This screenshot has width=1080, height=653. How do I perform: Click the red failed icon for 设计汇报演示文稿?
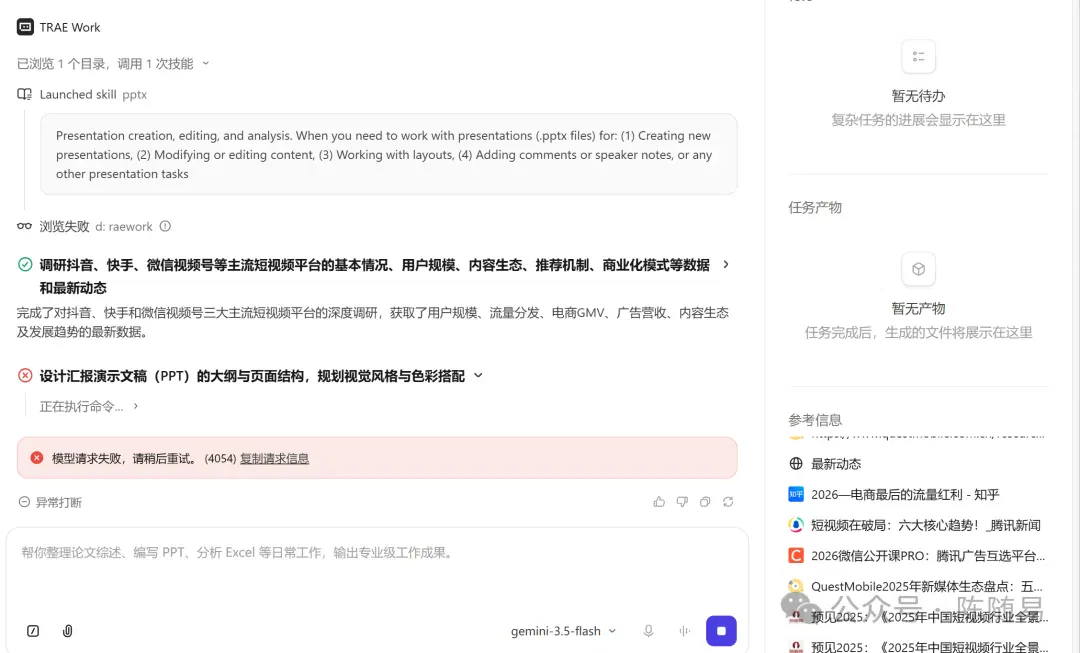pyautogui.click(x=25, y=375)
